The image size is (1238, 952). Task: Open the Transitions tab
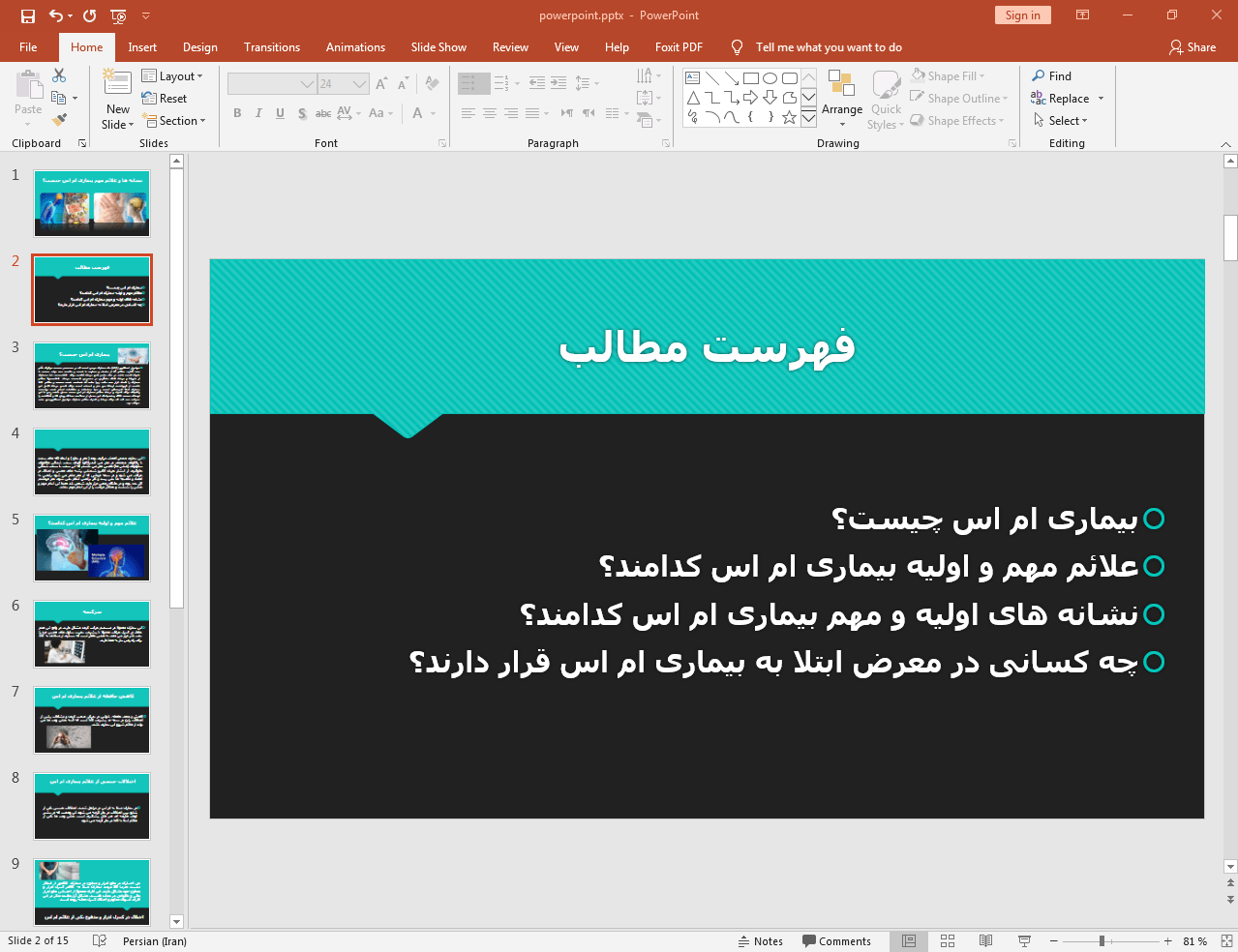pos(271,47)
